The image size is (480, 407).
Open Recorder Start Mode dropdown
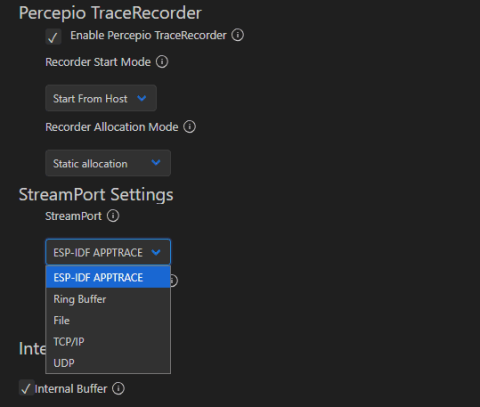tap(101, 98)
